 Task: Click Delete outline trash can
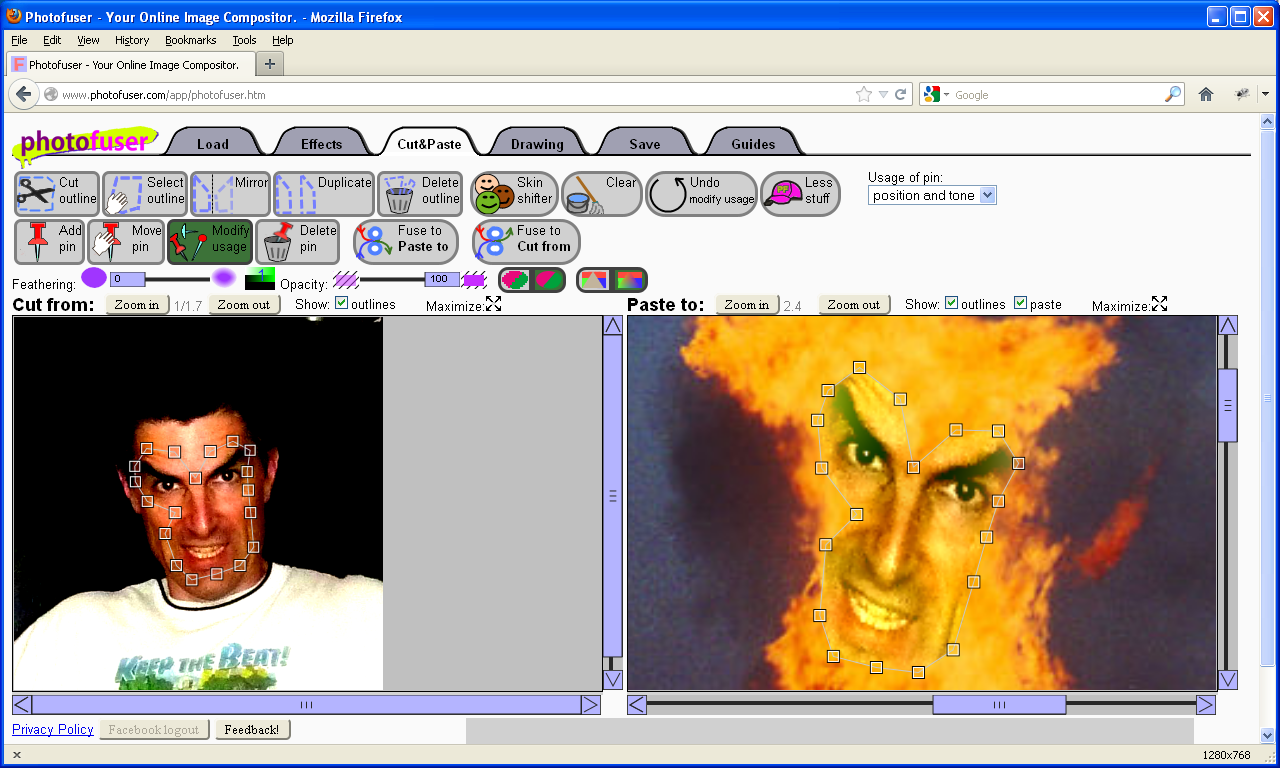click(420, 194)
